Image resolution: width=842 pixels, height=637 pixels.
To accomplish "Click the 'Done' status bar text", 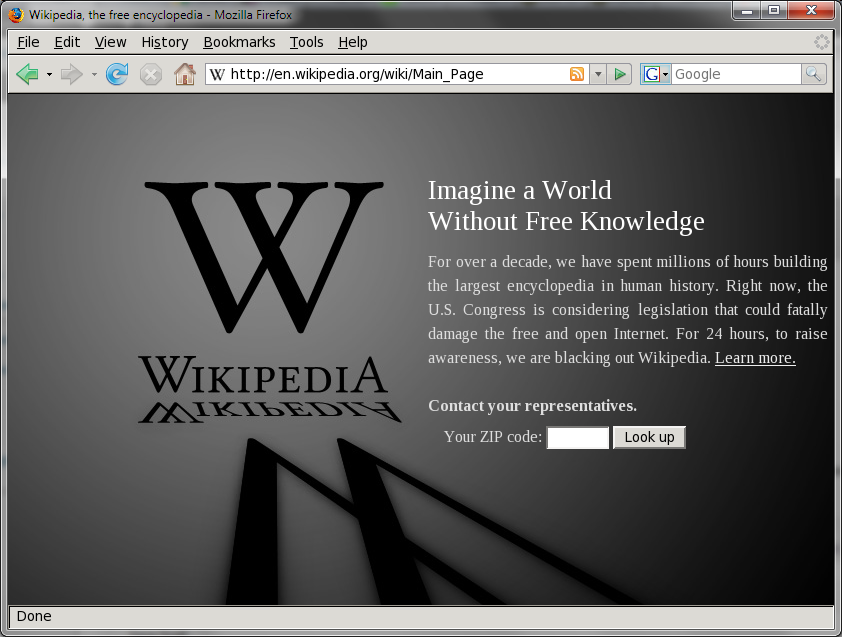I will click(34, 616).
